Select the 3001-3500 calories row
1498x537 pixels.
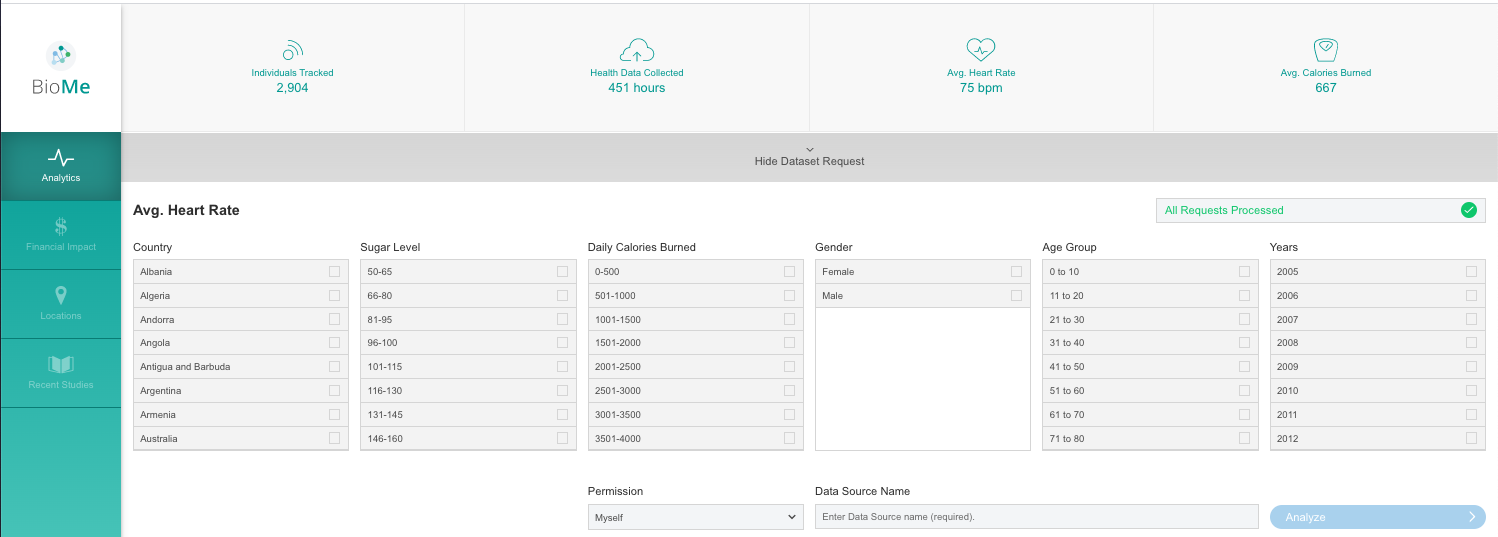[696, 414]
